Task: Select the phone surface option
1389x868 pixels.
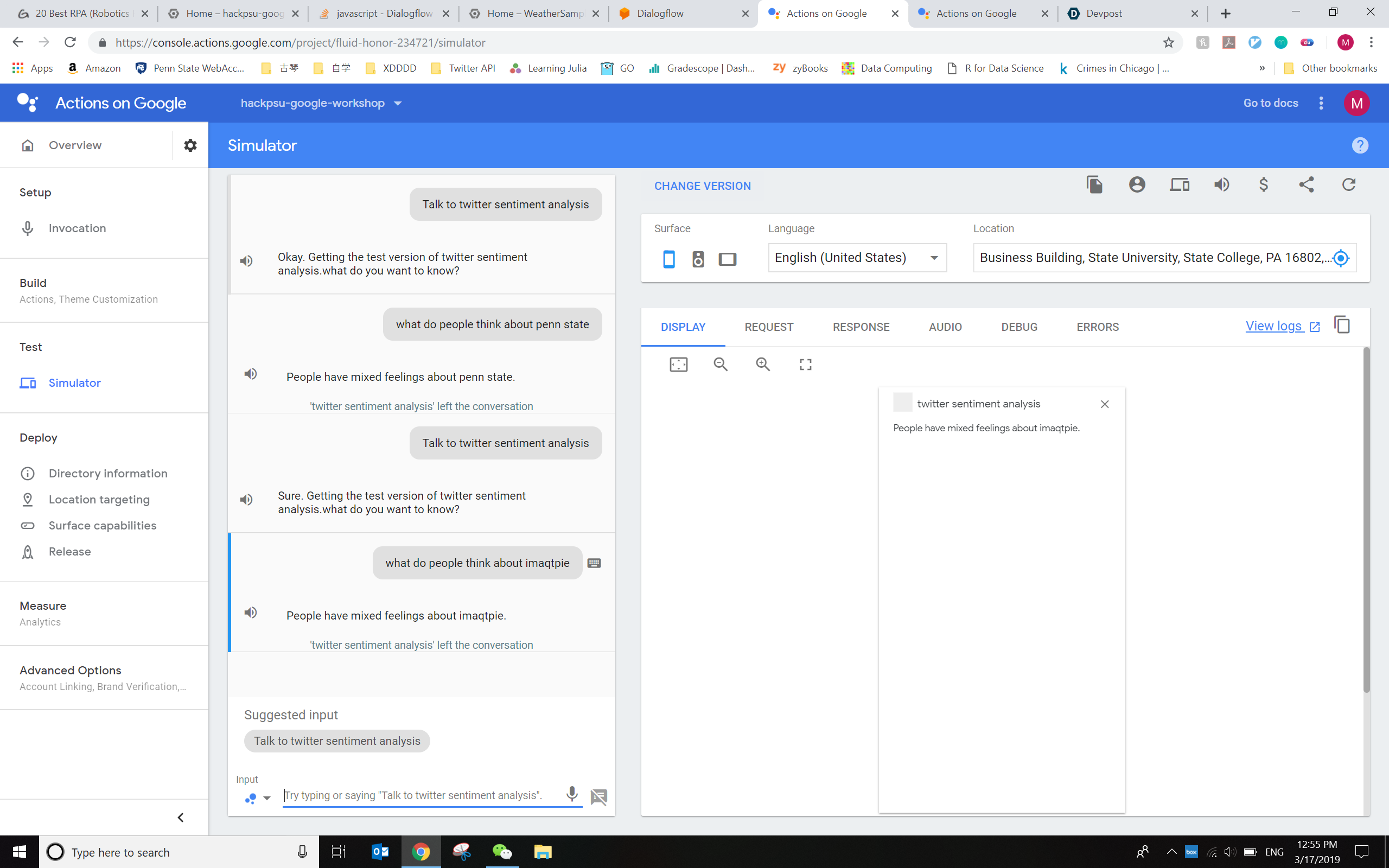Action: click(668, 259)
